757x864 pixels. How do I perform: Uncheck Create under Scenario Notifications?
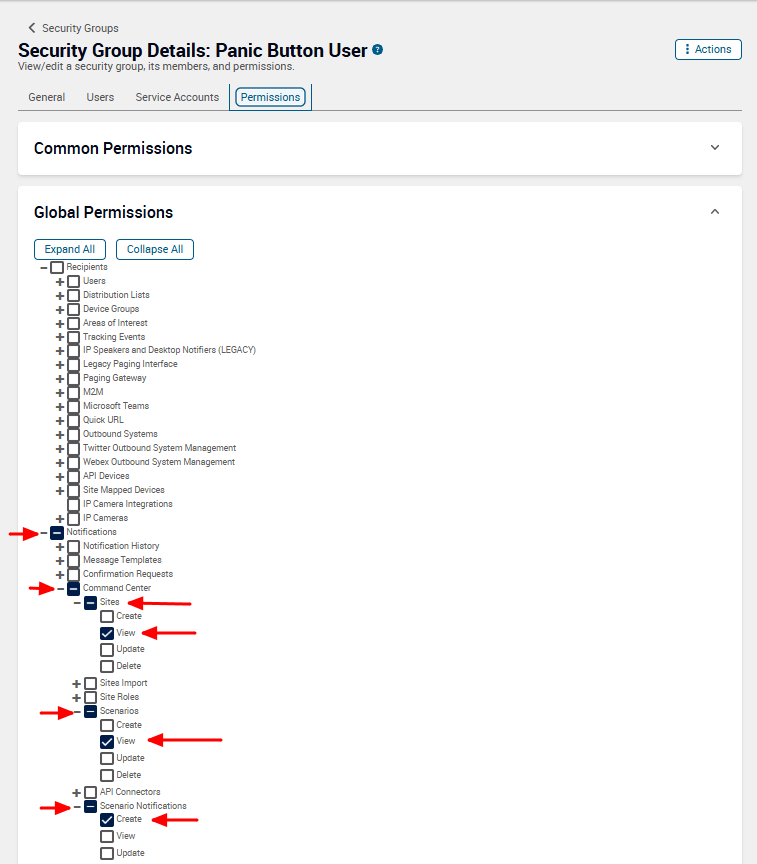pyautogui.click(x=107, y=820)
